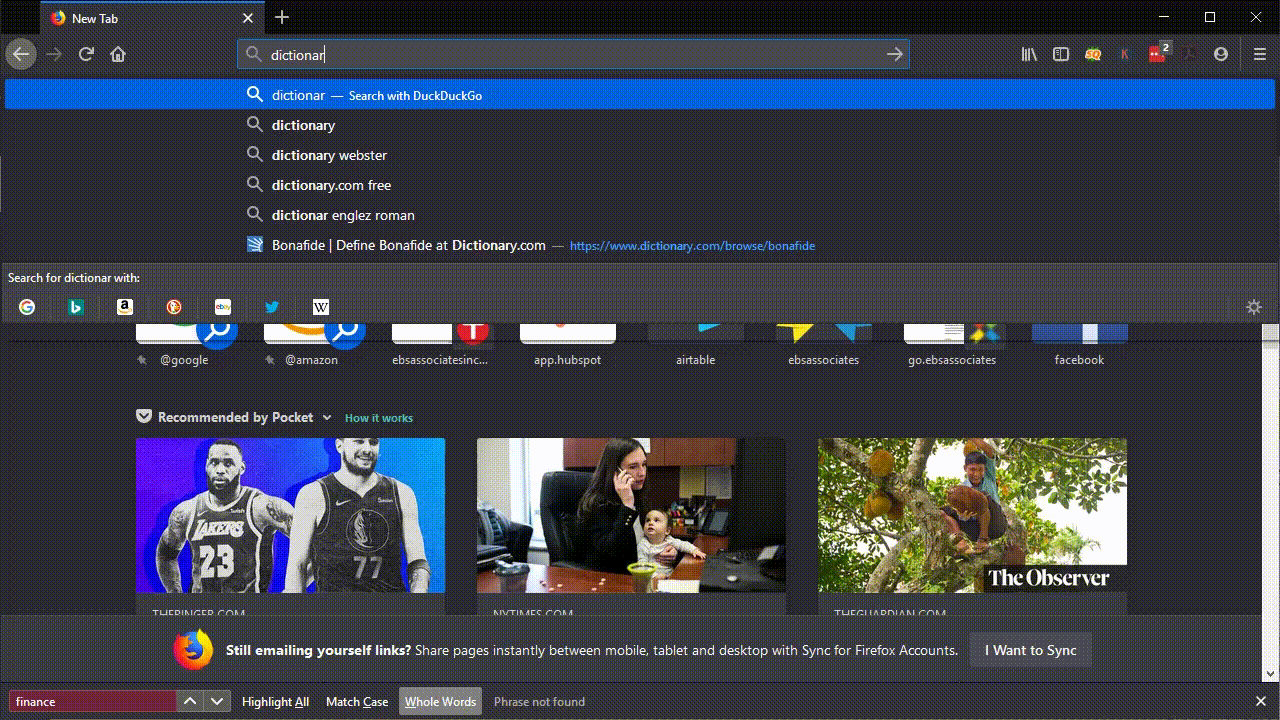Open the go.ebsassociates top site
This screenshot has height=720, width=1280.
coord(952,345)
